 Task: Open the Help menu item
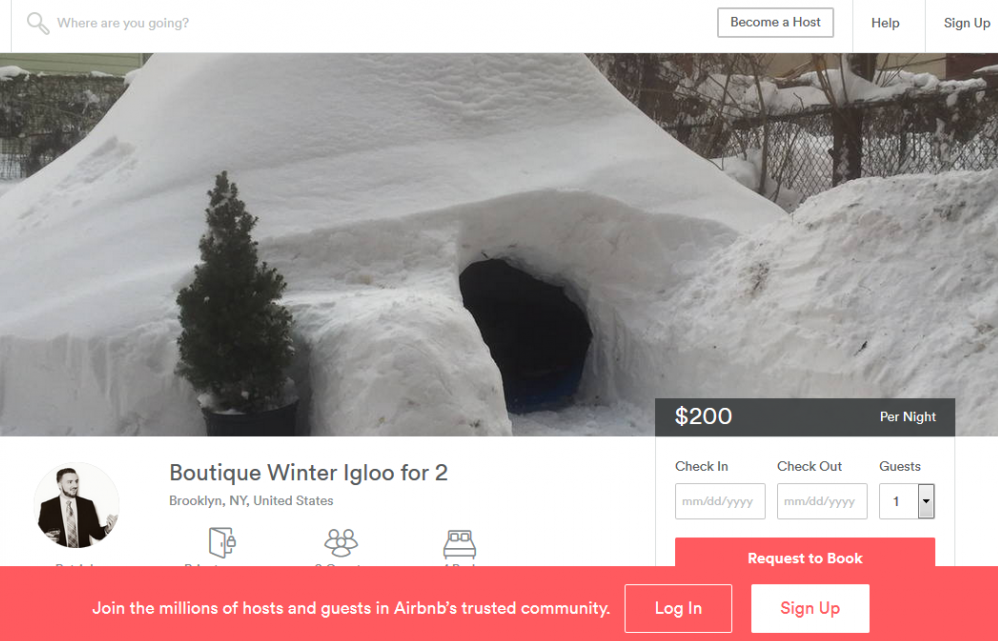885,23
